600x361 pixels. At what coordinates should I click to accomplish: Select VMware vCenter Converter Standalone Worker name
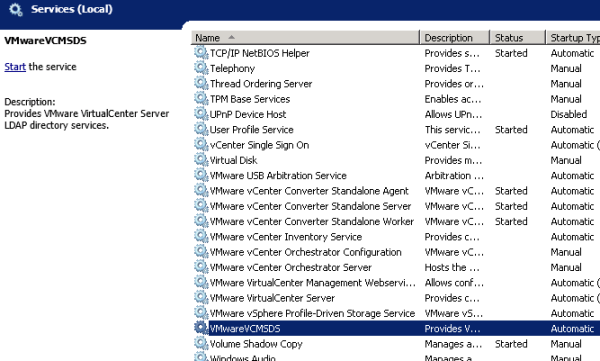pyautogui.click(x=311, y=222)
